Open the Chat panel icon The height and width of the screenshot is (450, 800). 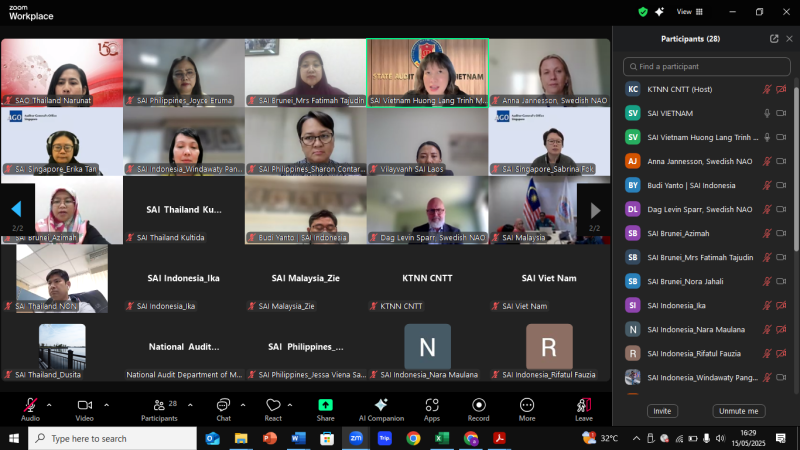pyautogui.click(x=223, y=405)
